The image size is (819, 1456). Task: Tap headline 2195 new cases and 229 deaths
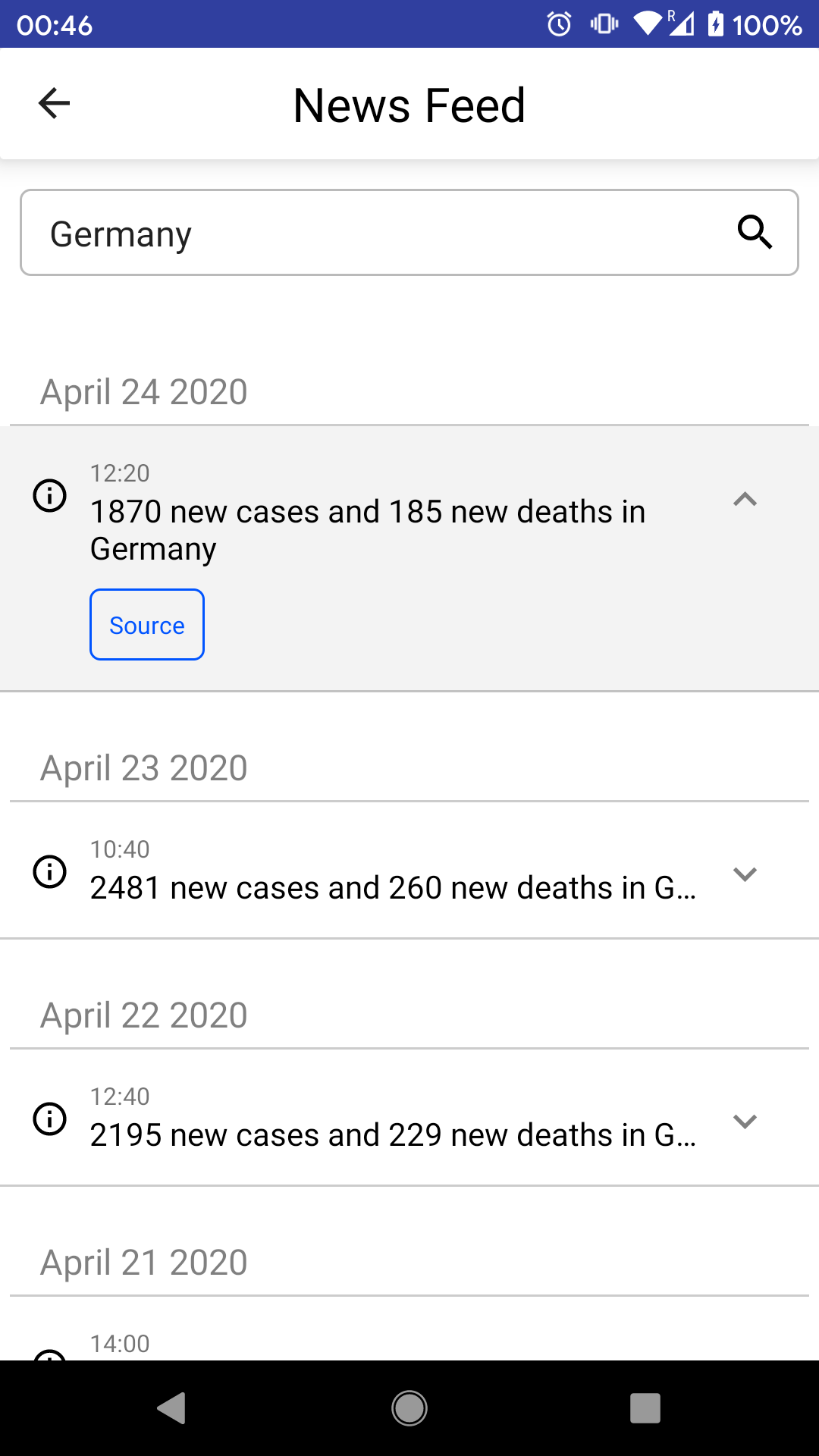click(393, 1135)
